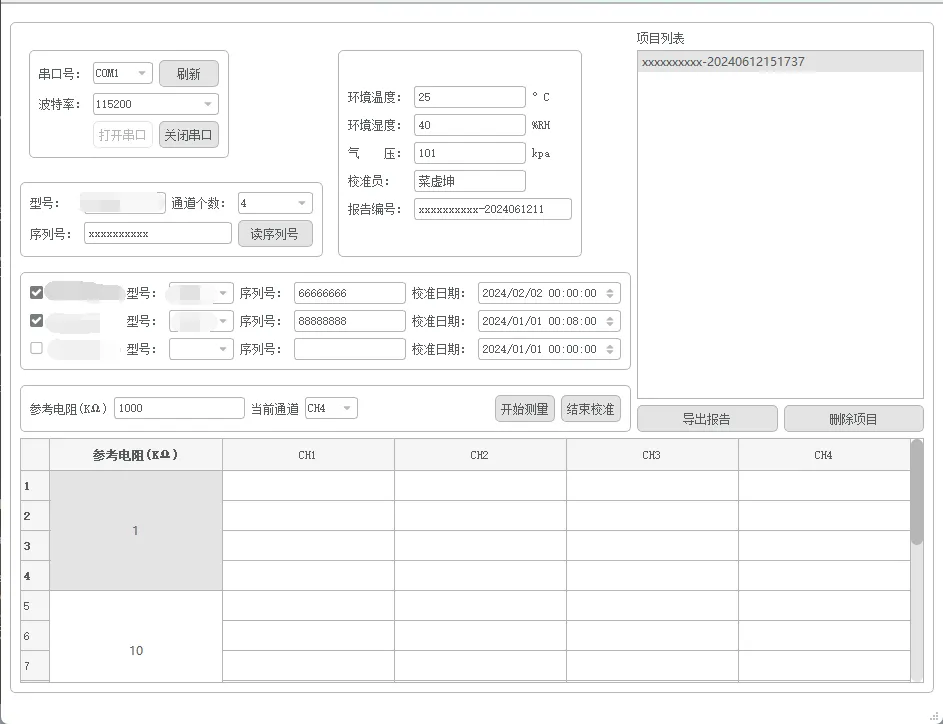Click the 环境湿度 field showing 40

(470, 125)
